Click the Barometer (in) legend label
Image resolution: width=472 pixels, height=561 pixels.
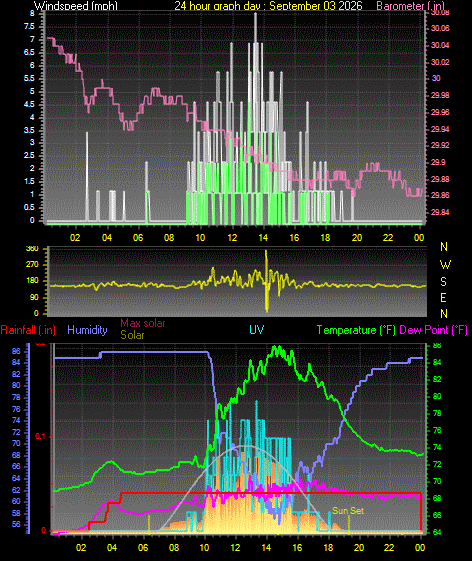tap(411, 5)
